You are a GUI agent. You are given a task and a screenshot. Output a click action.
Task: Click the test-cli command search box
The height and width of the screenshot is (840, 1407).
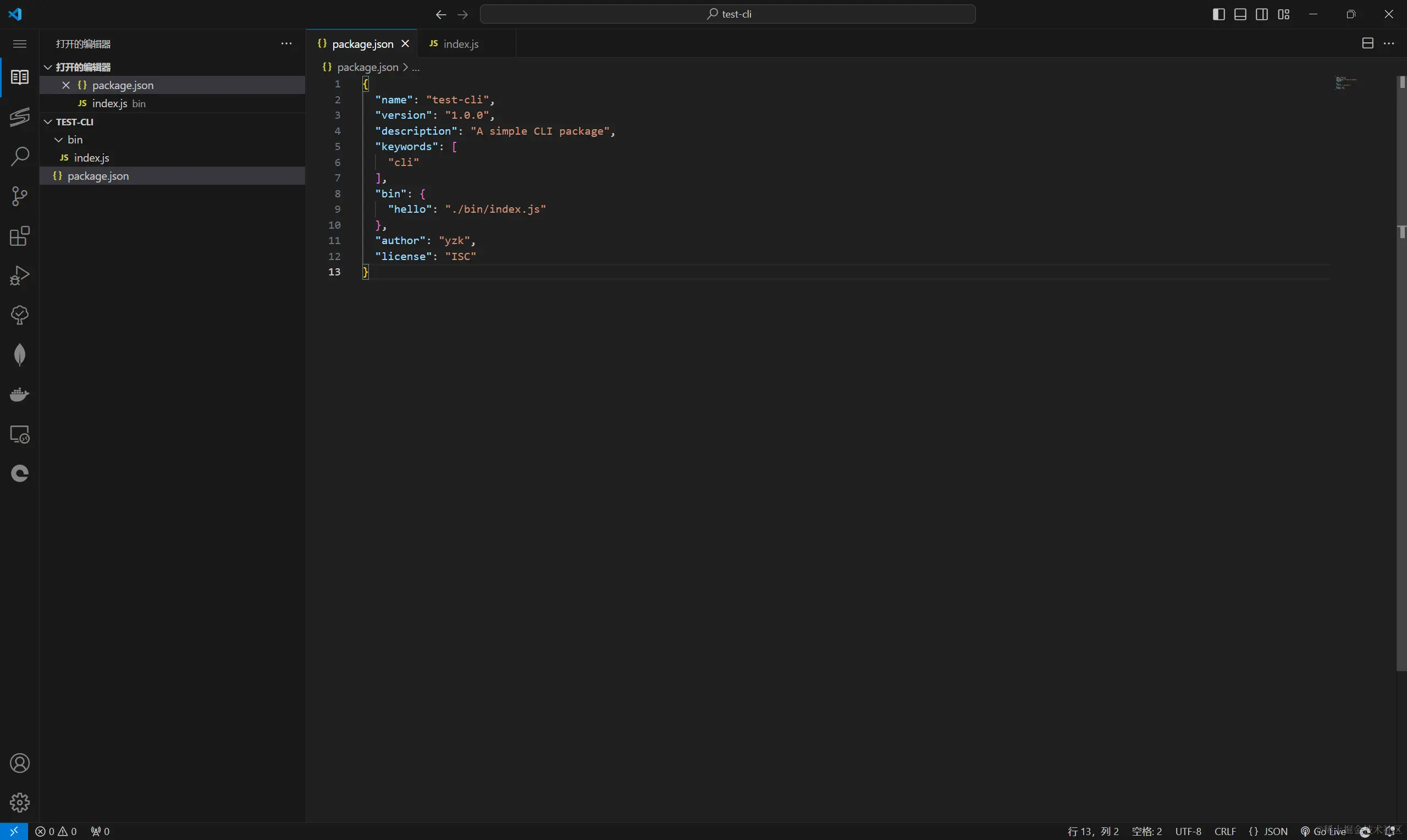point(727,14)
